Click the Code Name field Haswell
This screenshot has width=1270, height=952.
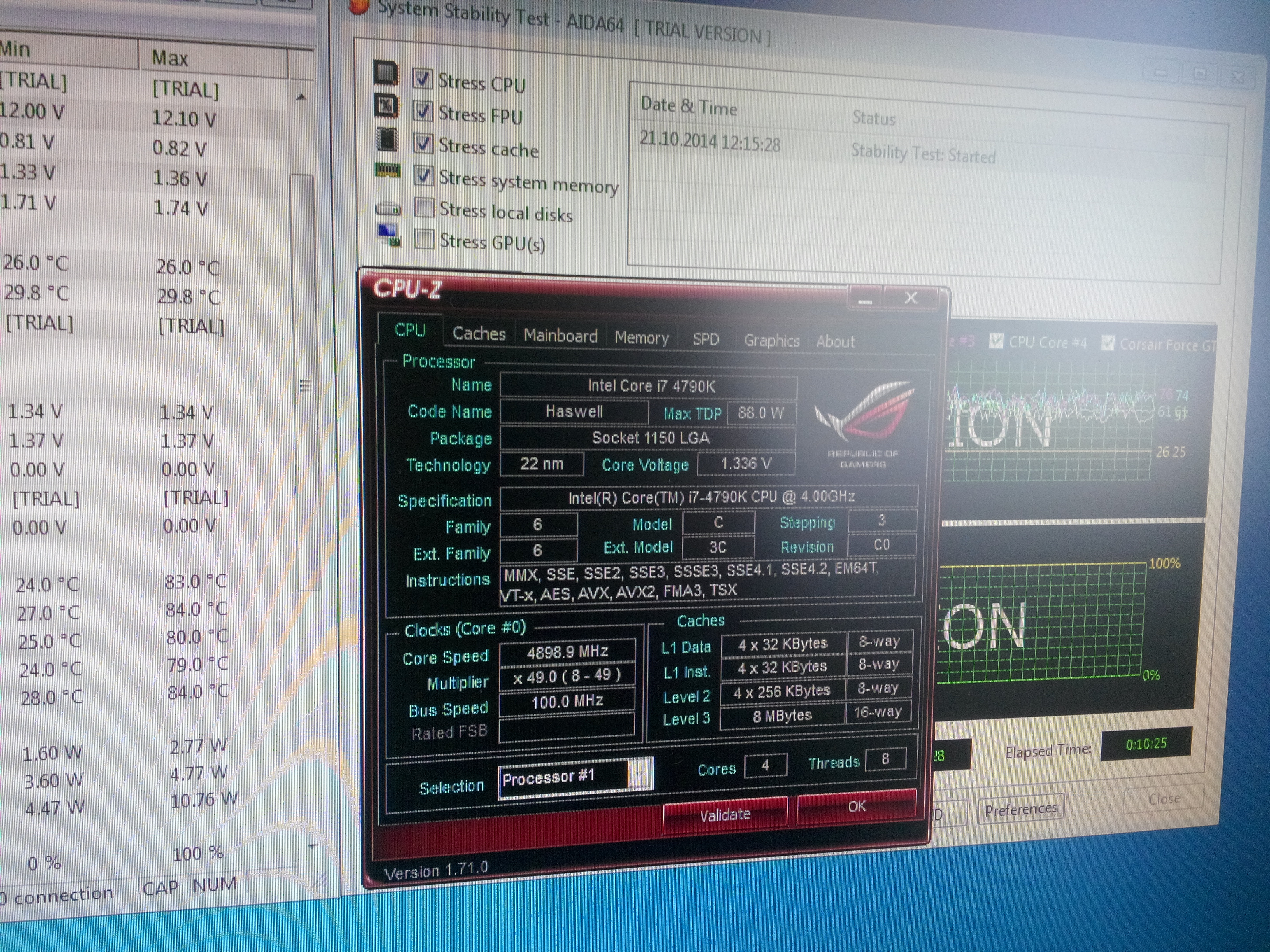tap(574, 411)
